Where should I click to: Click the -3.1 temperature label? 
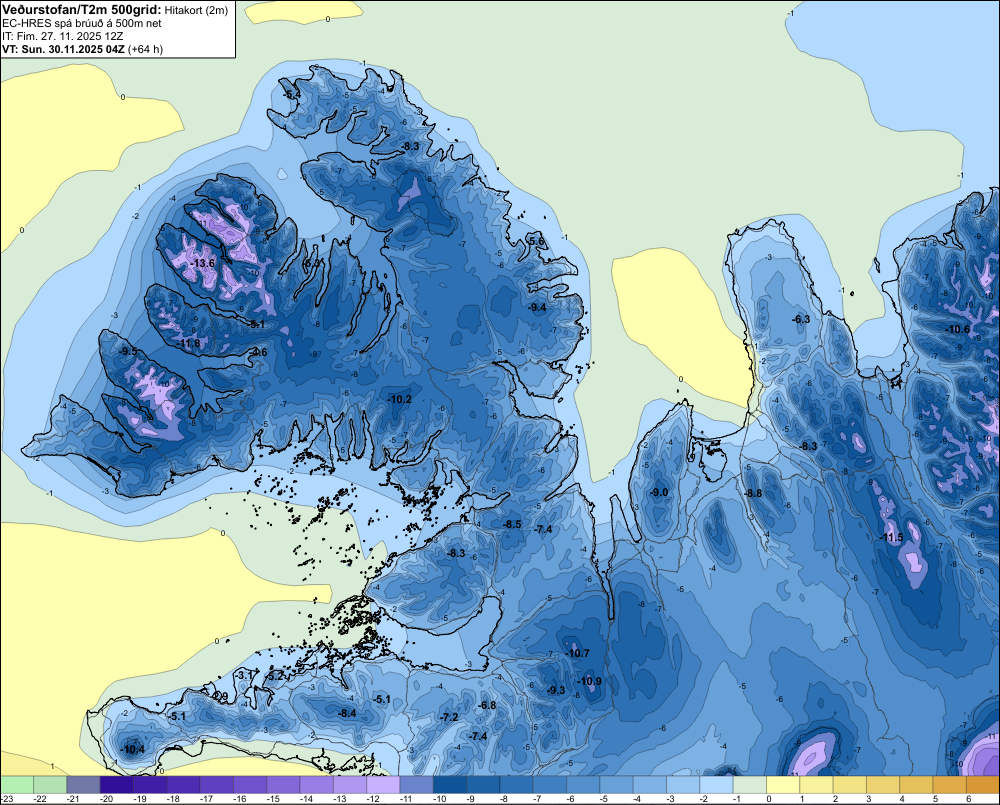tap(245, 675)
